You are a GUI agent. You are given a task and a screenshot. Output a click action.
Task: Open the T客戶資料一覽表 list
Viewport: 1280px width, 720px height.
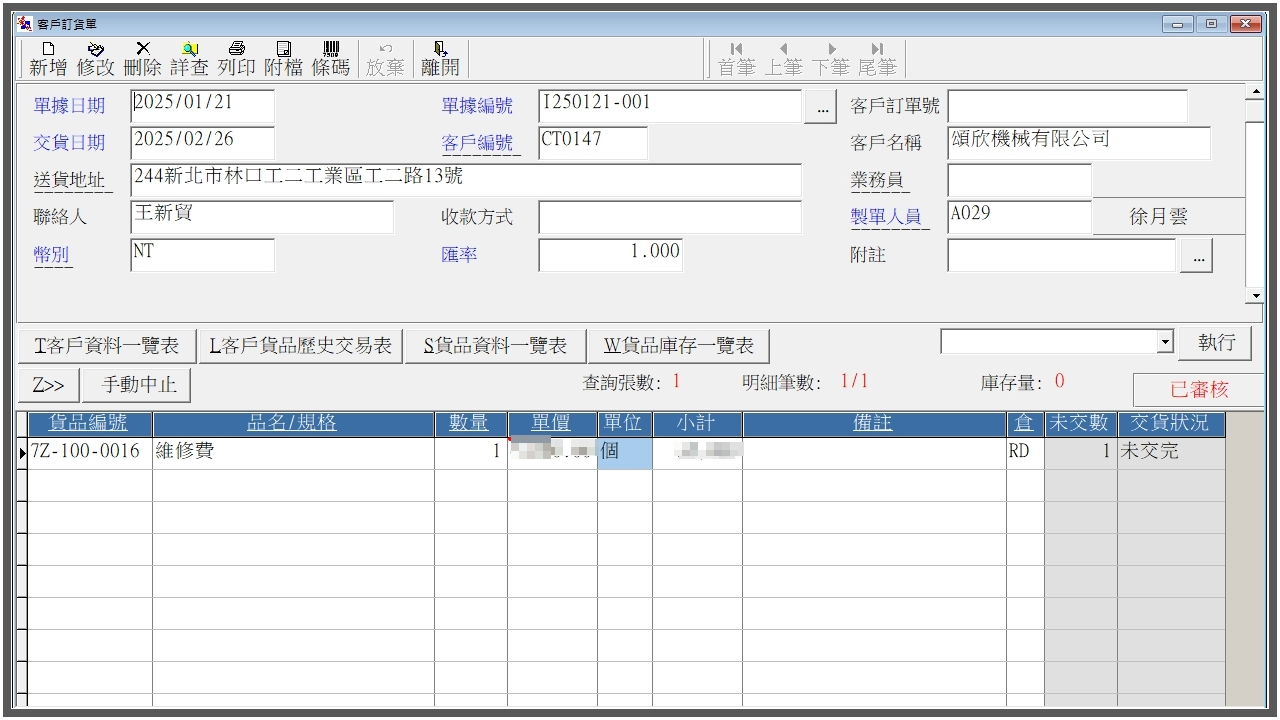point(106,346)
